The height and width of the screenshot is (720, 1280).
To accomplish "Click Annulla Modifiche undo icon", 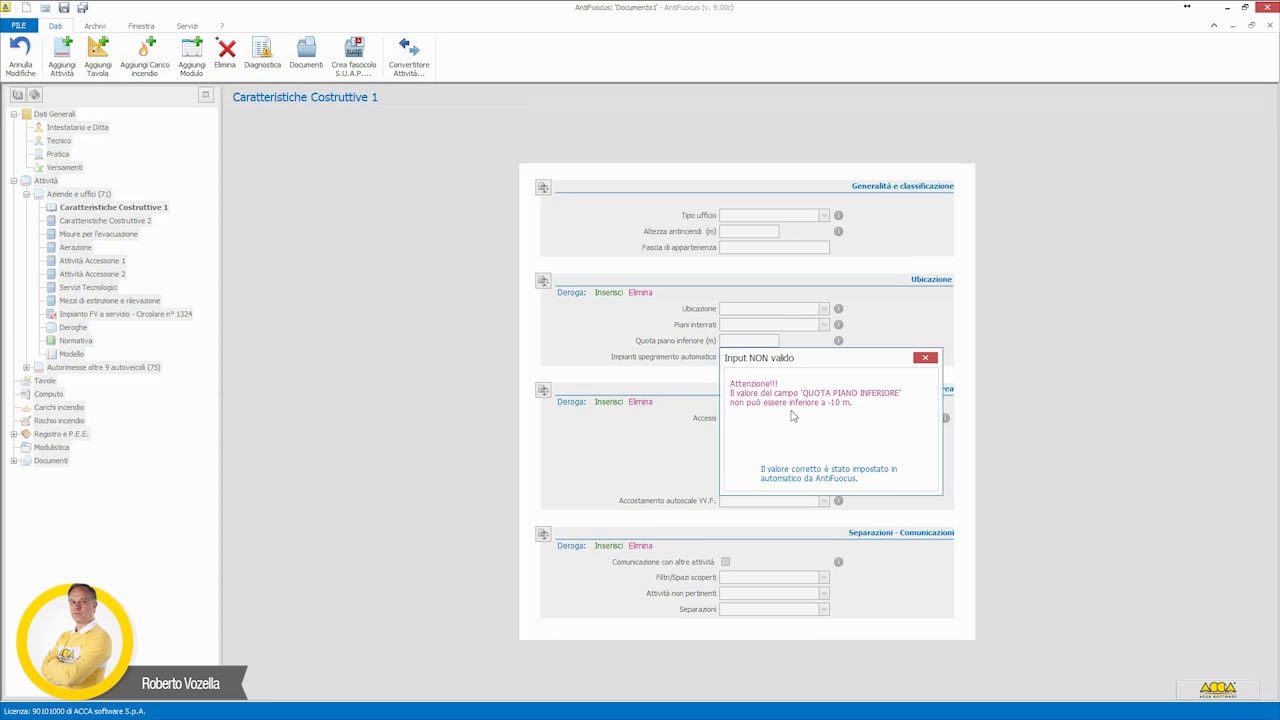I will pos(20,47).
